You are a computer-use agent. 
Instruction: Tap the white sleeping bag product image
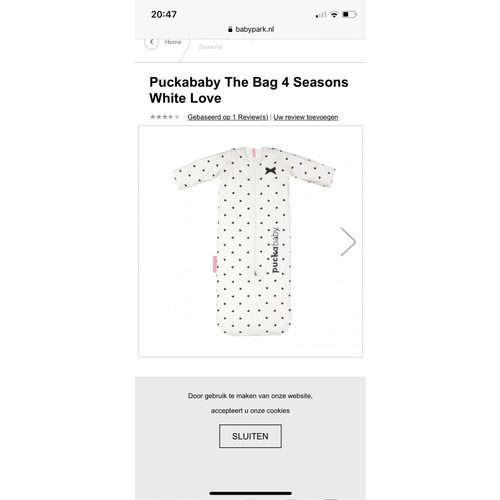click(x=254, y=241)
